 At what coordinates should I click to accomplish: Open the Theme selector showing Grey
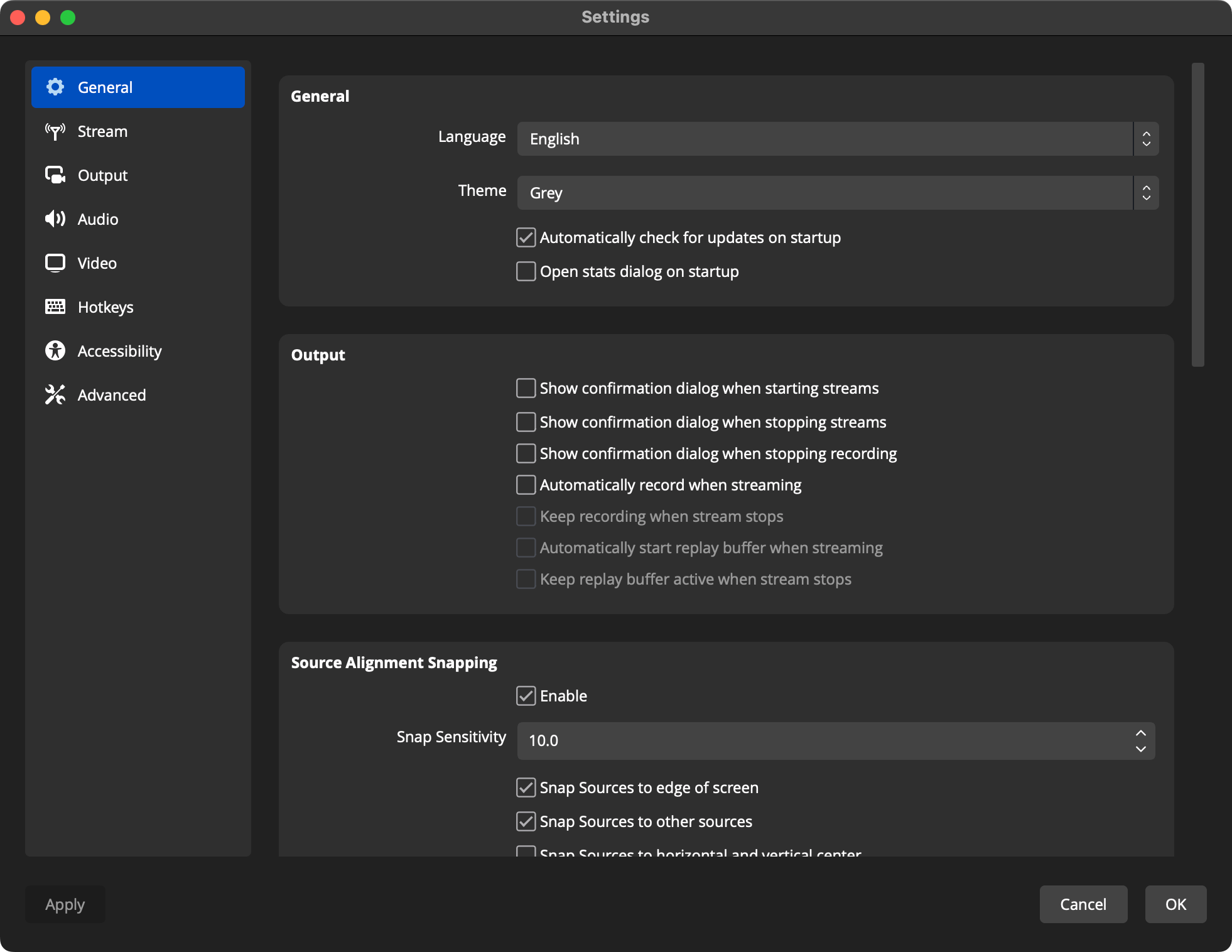click(x=835, y=193)
